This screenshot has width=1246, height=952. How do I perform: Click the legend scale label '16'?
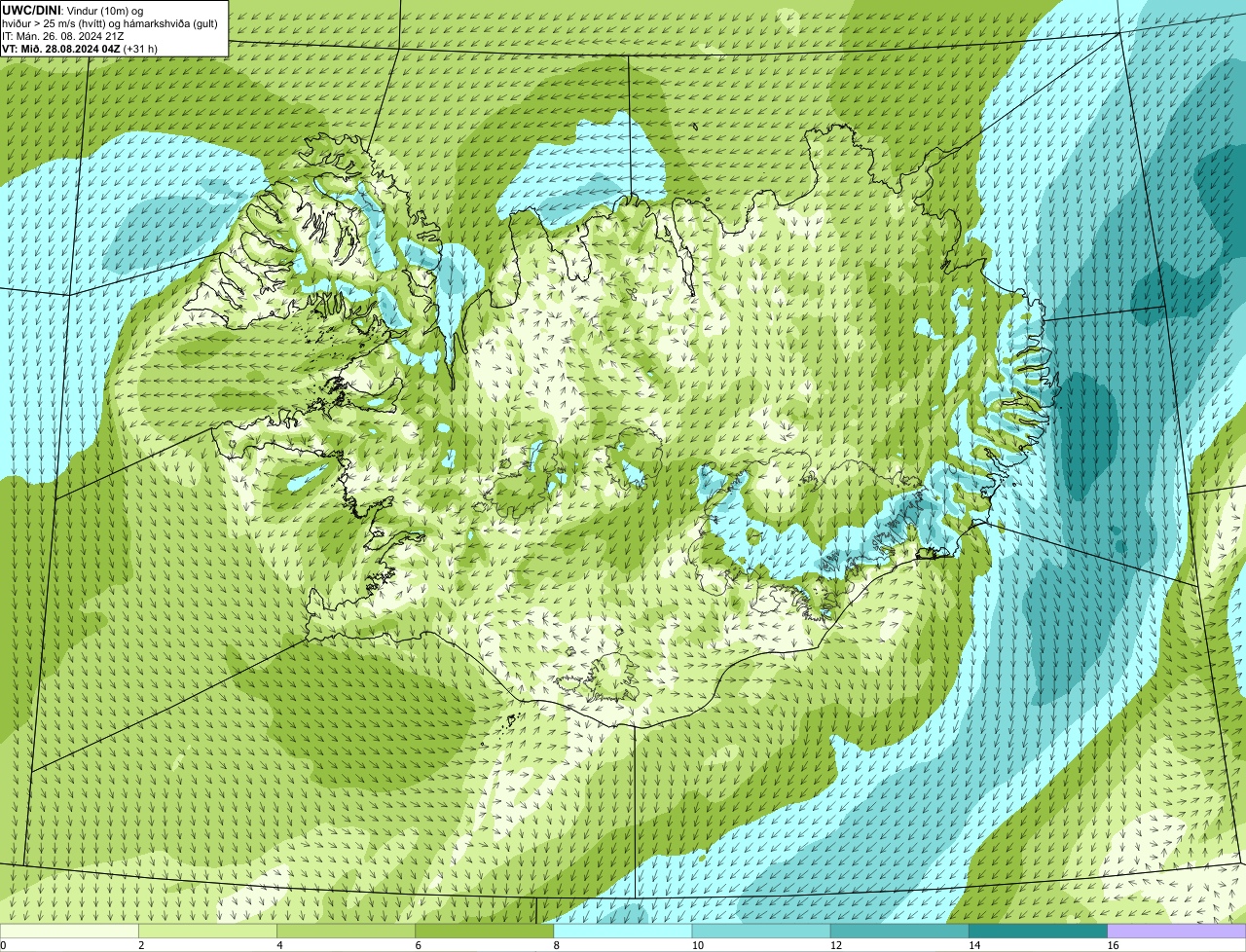coord(1113,945)
